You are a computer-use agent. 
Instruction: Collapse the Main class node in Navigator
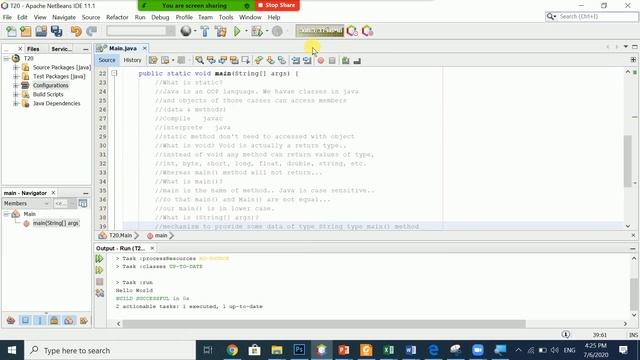[6, 214]
